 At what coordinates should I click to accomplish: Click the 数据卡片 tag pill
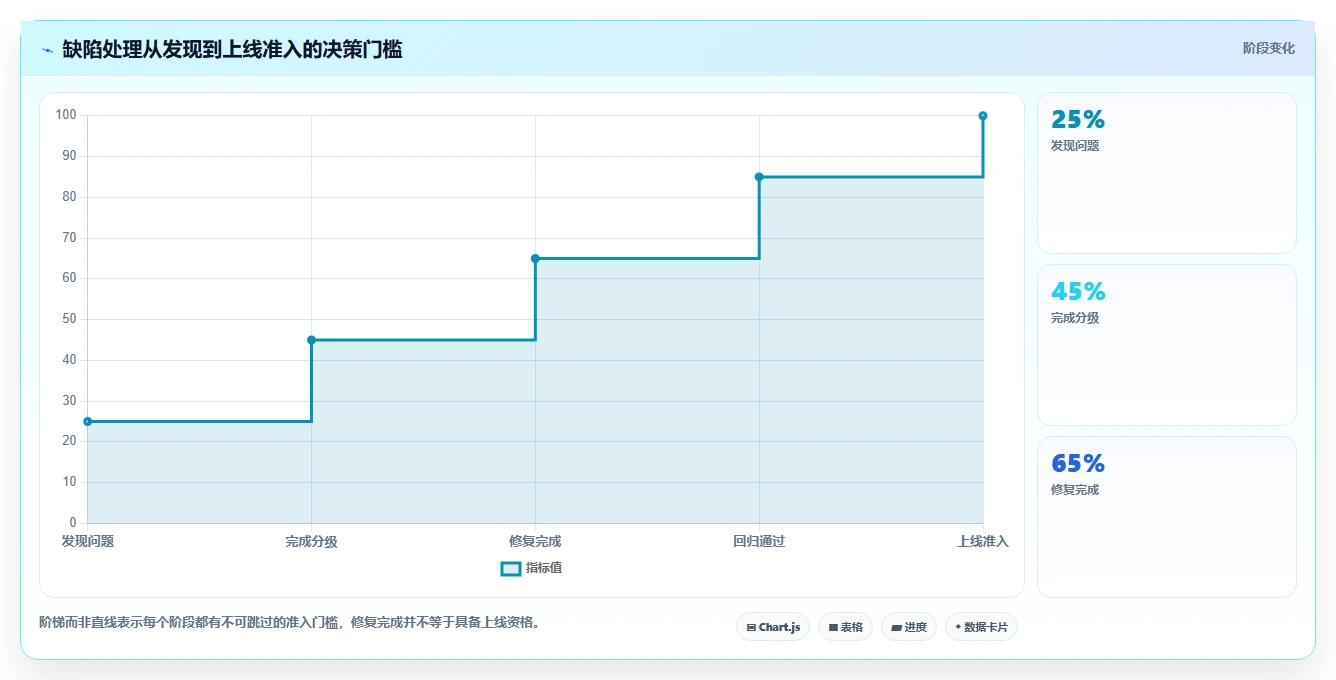981,627
